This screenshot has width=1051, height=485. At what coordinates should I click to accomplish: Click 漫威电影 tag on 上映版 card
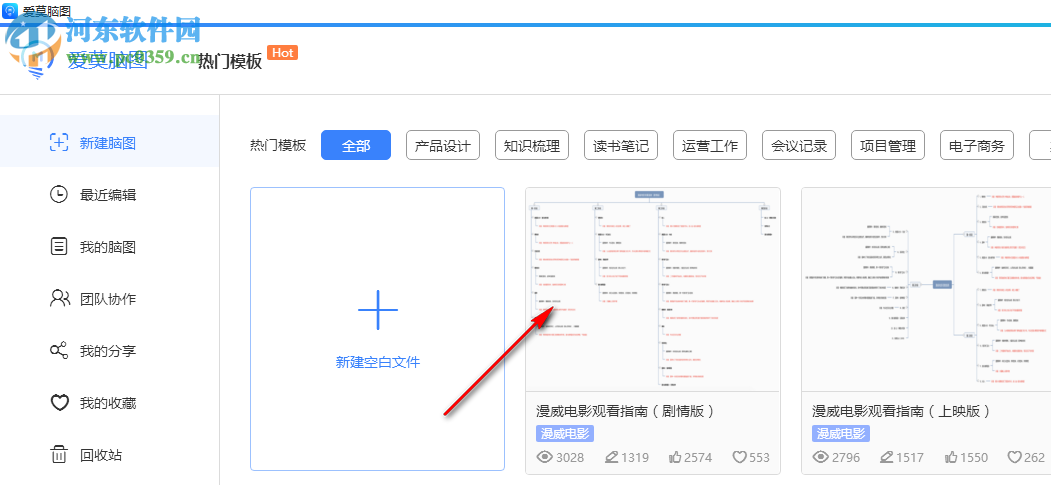tap(841, 433)
